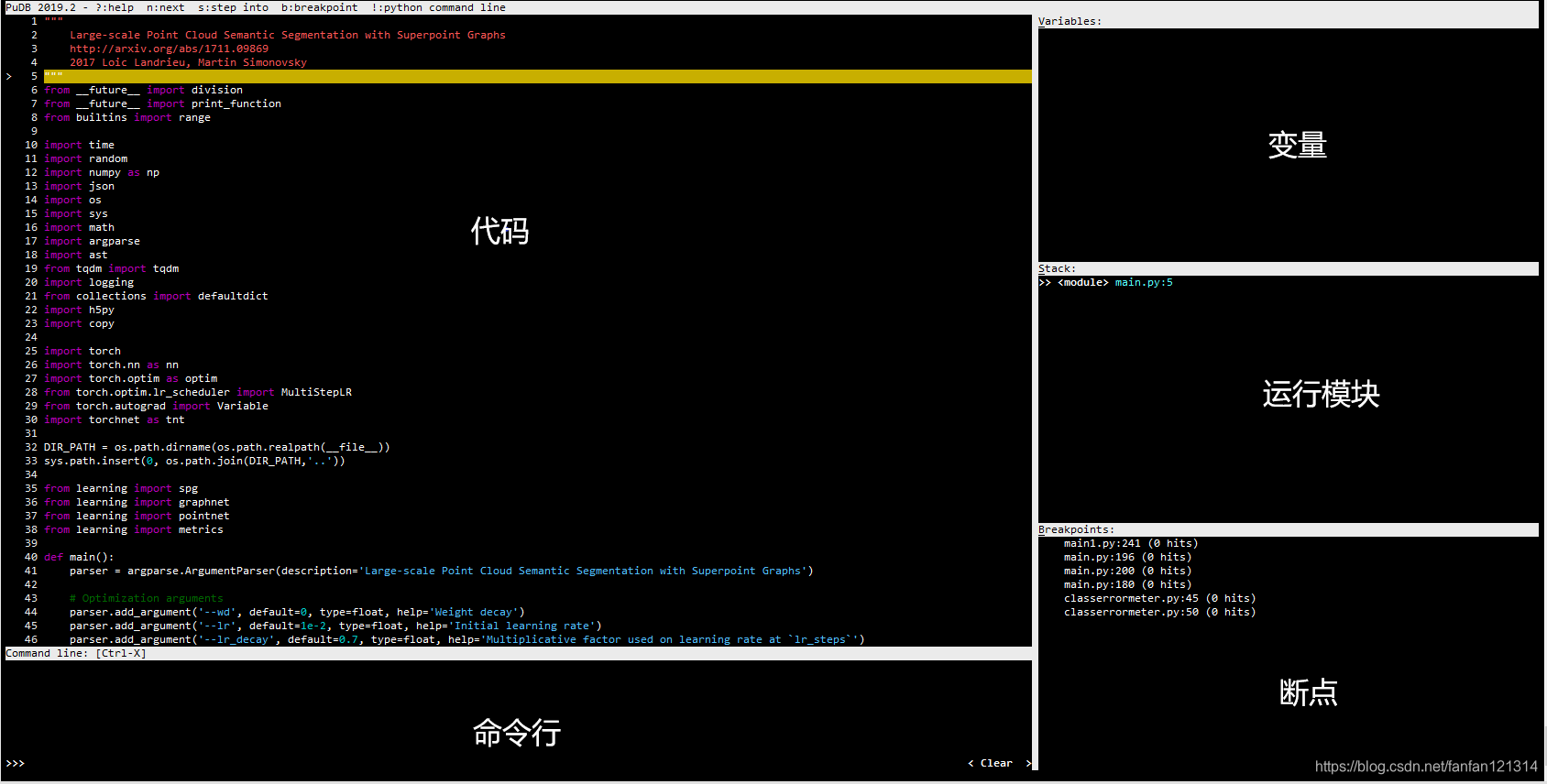1547x784 pixels.
Task: Click the right arrow beside Clear
Action: (1028, 763)
